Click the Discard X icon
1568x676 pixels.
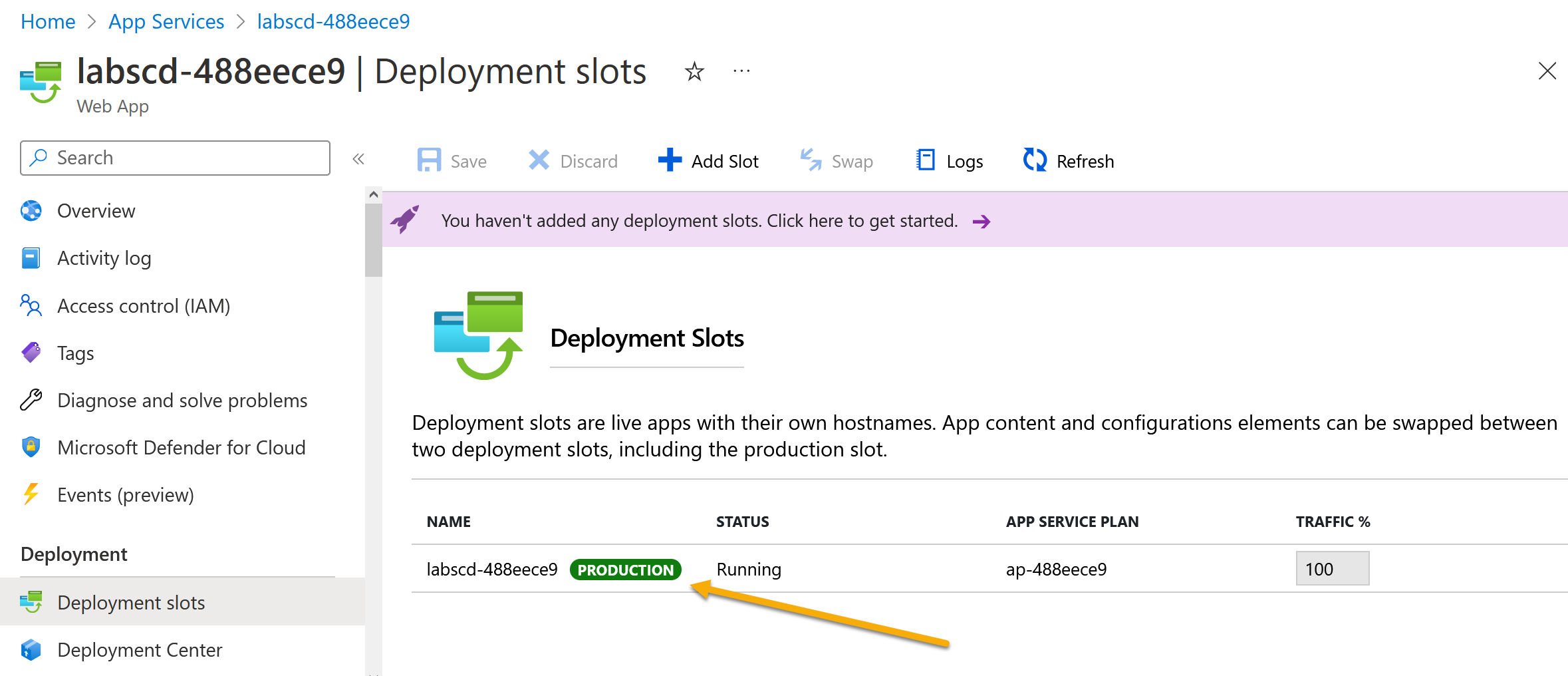tap(539, 160)
